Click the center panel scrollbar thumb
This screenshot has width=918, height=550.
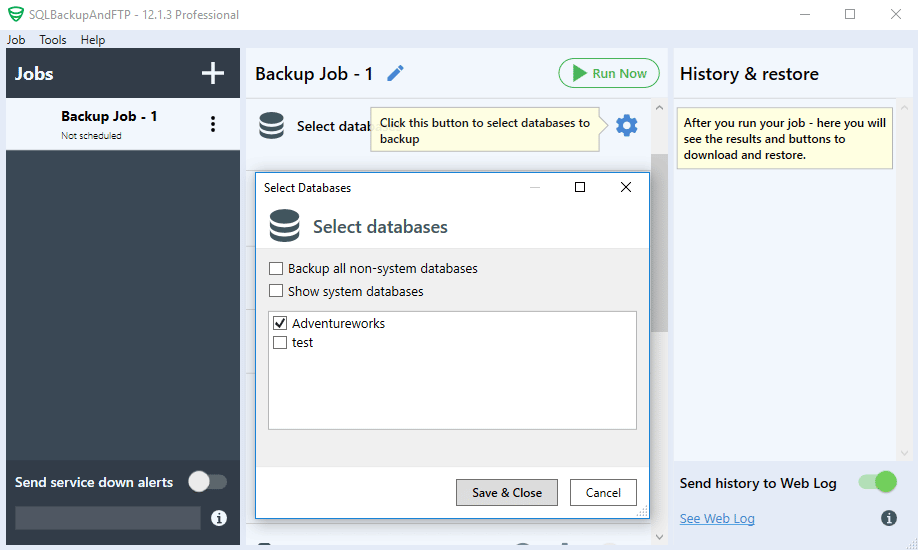pyautogui.click(x=659, y=243)
